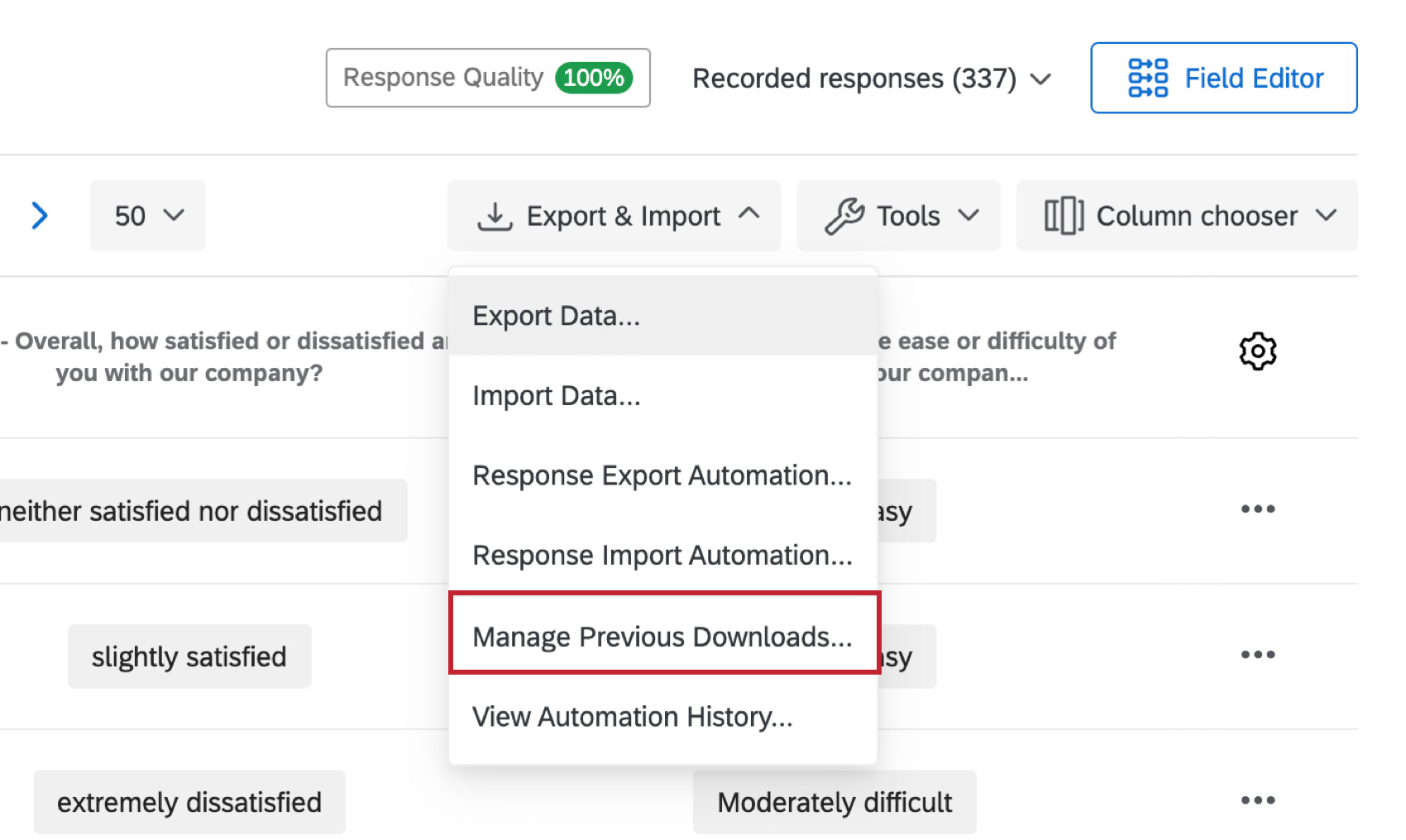Click the Field Editor button
Screen dimensions: 1406x840
[1223, 77]
